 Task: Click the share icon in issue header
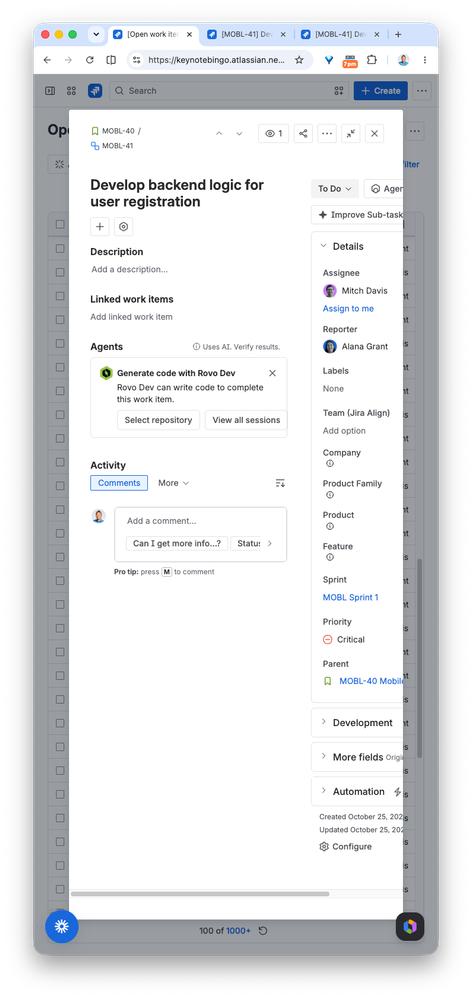(x=303, y=133)
